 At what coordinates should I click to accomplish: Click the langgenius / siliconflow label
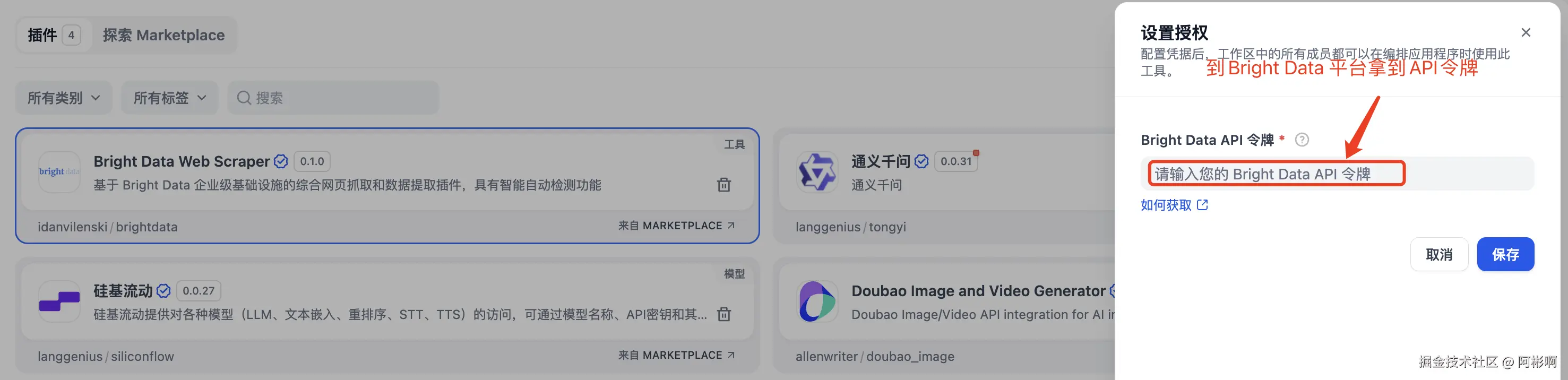pyautogui.click(x=105, y=357)
